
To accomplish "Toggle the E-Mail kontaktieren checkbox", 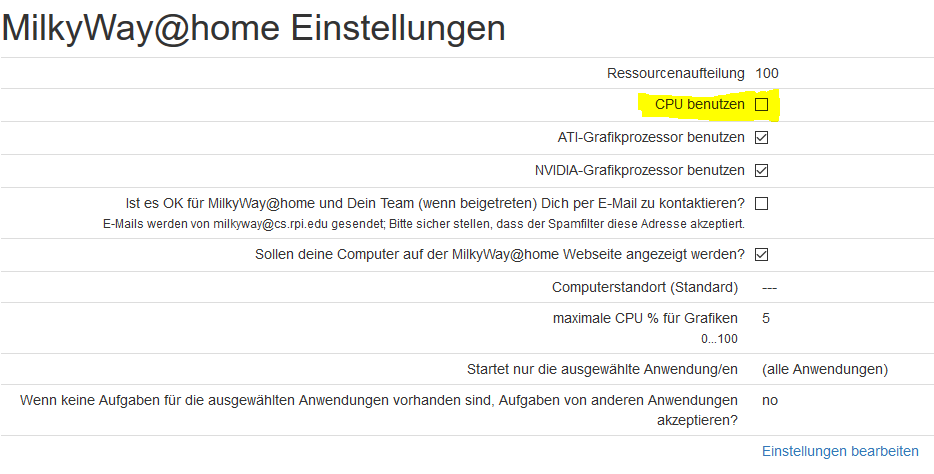I will click(761, 204).
